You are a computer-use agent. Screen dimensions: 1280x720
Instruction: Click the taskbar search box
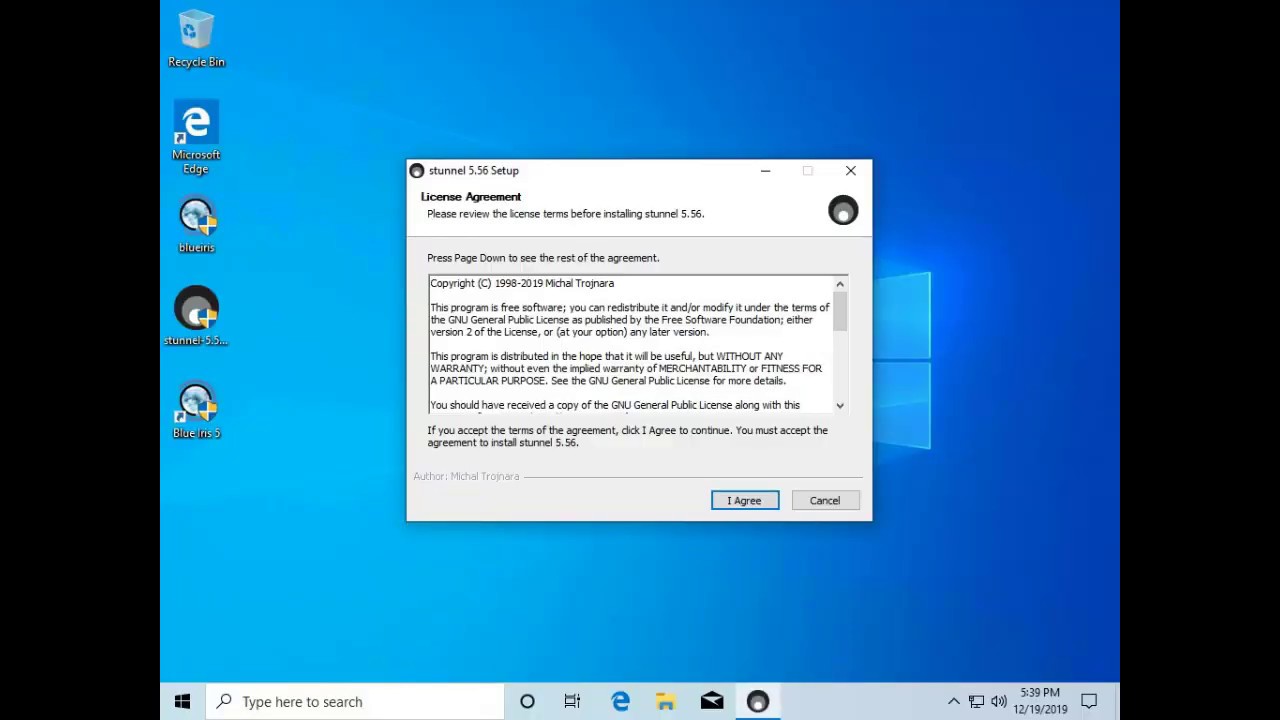point(355,702)
